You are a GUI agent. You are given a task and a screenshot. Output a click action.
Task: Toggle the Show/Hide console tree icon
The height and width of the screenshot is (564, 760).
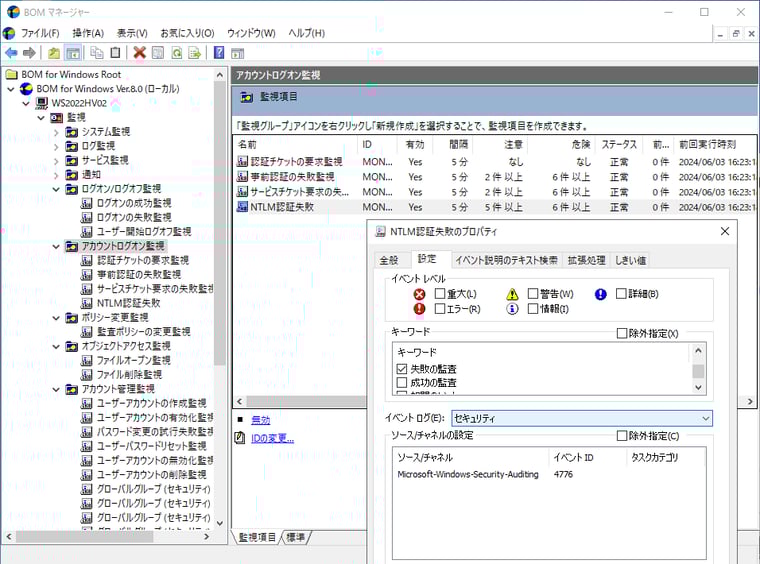(73, 53)
